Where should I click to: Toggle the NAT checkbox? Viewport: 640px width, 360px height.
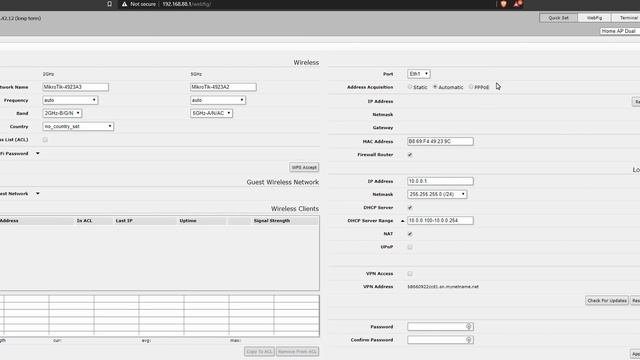point(410,234)
